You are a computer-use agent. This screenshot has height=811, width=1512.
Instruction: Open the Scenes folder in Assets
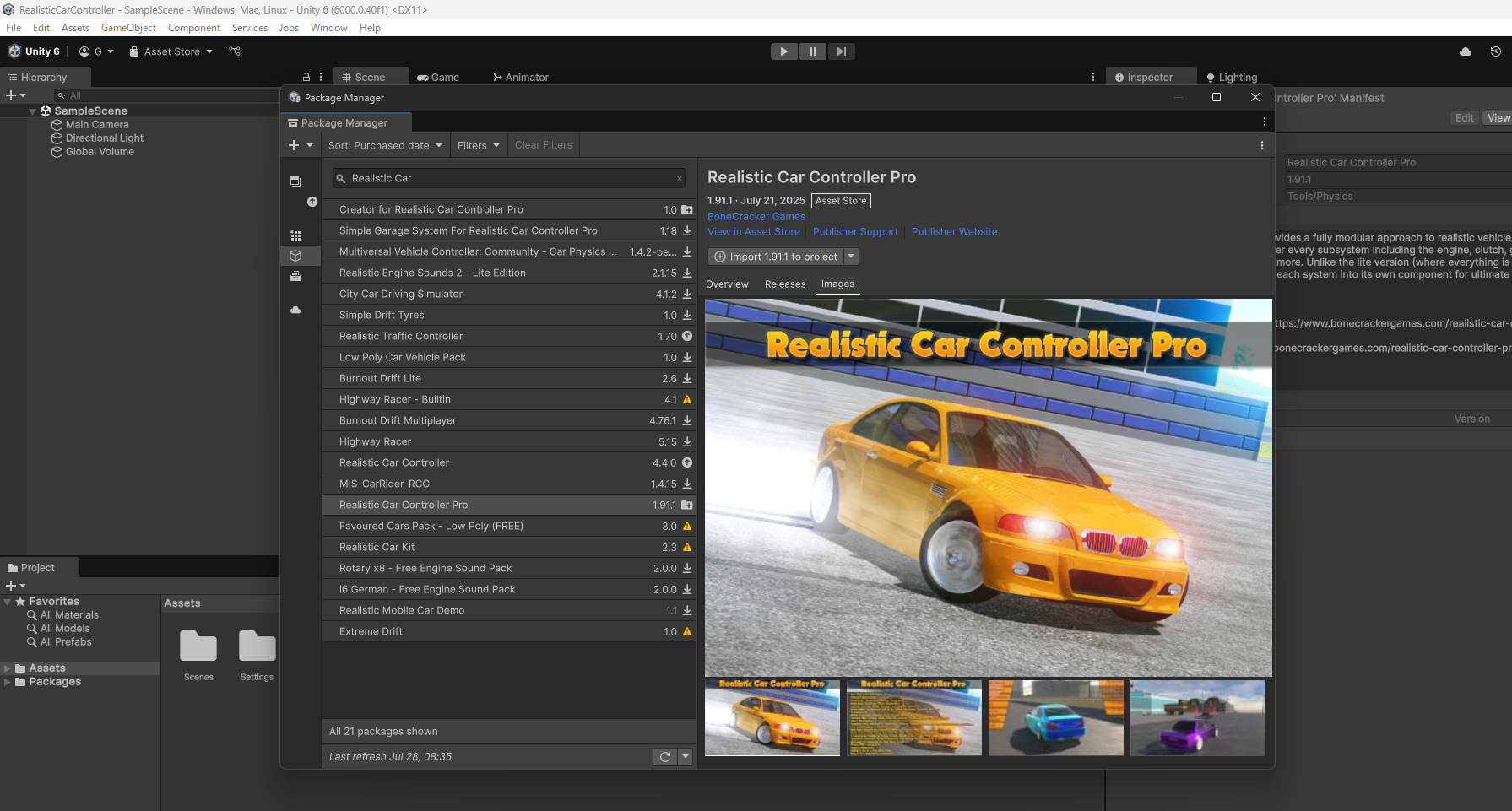point(198,655)
